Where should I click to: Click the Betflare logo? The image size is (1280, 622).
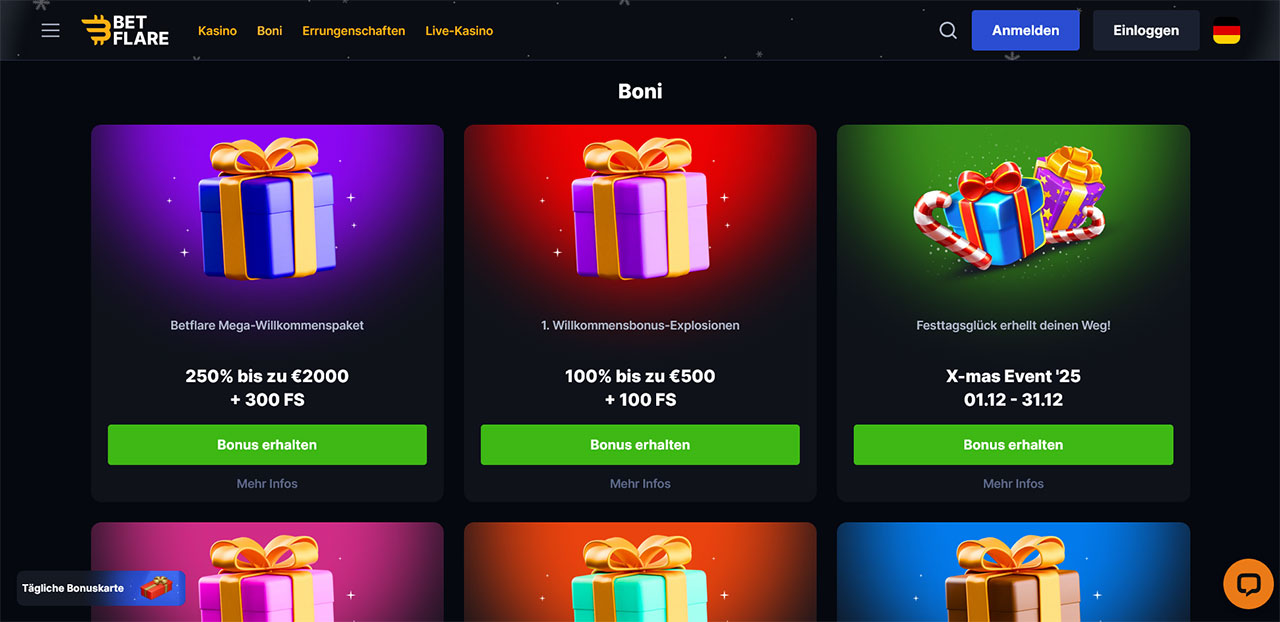tap(125, 30)
